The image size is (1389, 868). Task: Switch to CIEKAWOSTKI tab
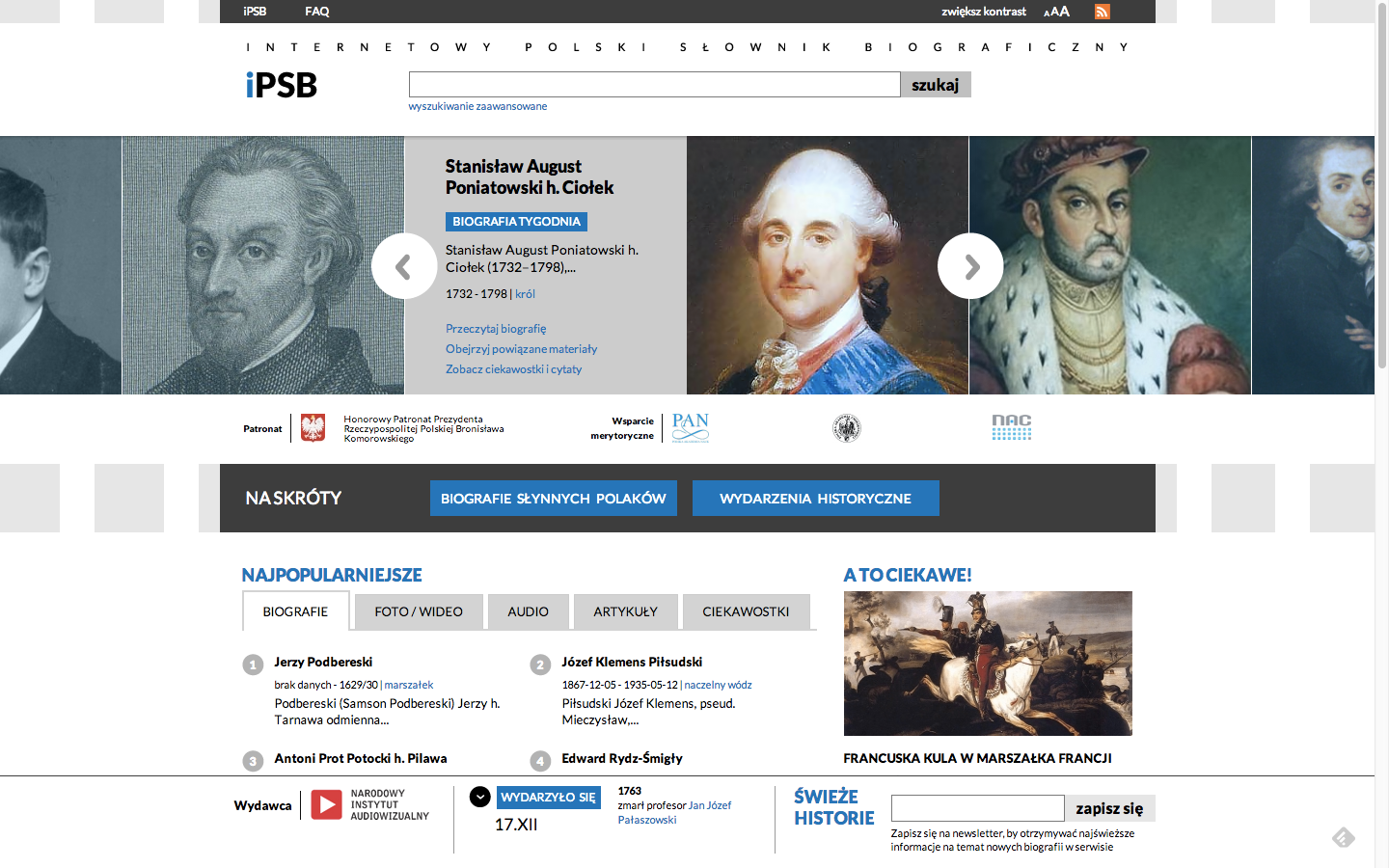click(746, 611)
